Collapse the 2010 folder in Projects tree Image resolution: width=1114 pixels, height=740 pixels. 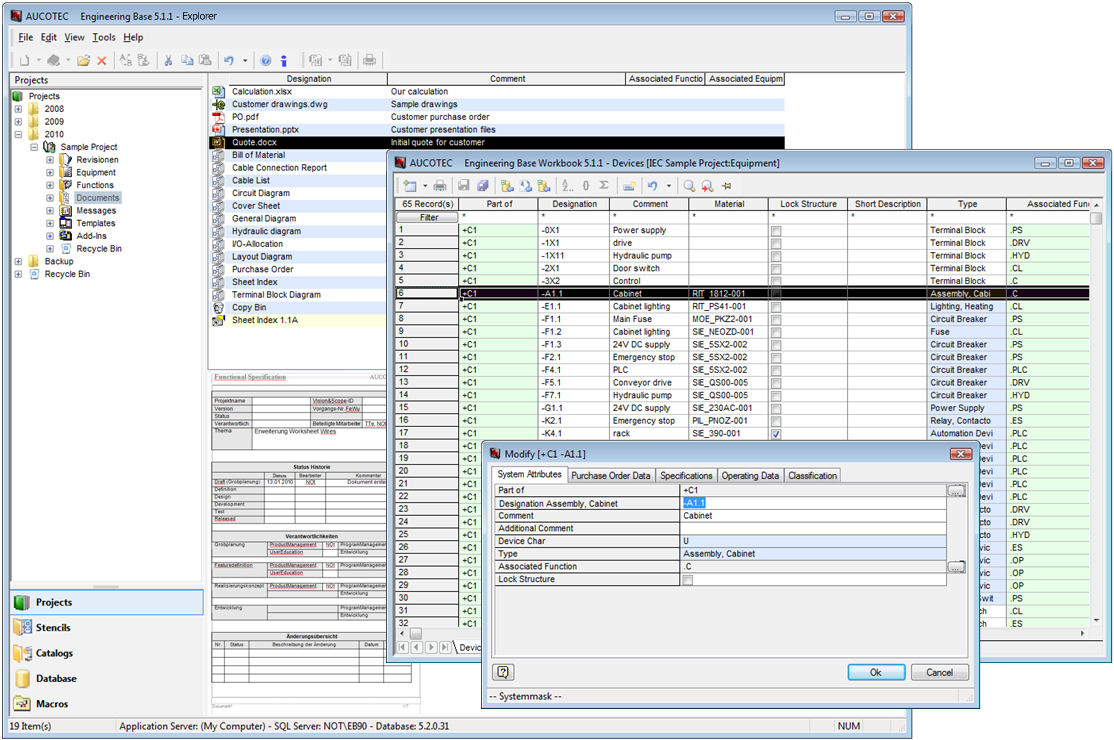pos(18,134)
